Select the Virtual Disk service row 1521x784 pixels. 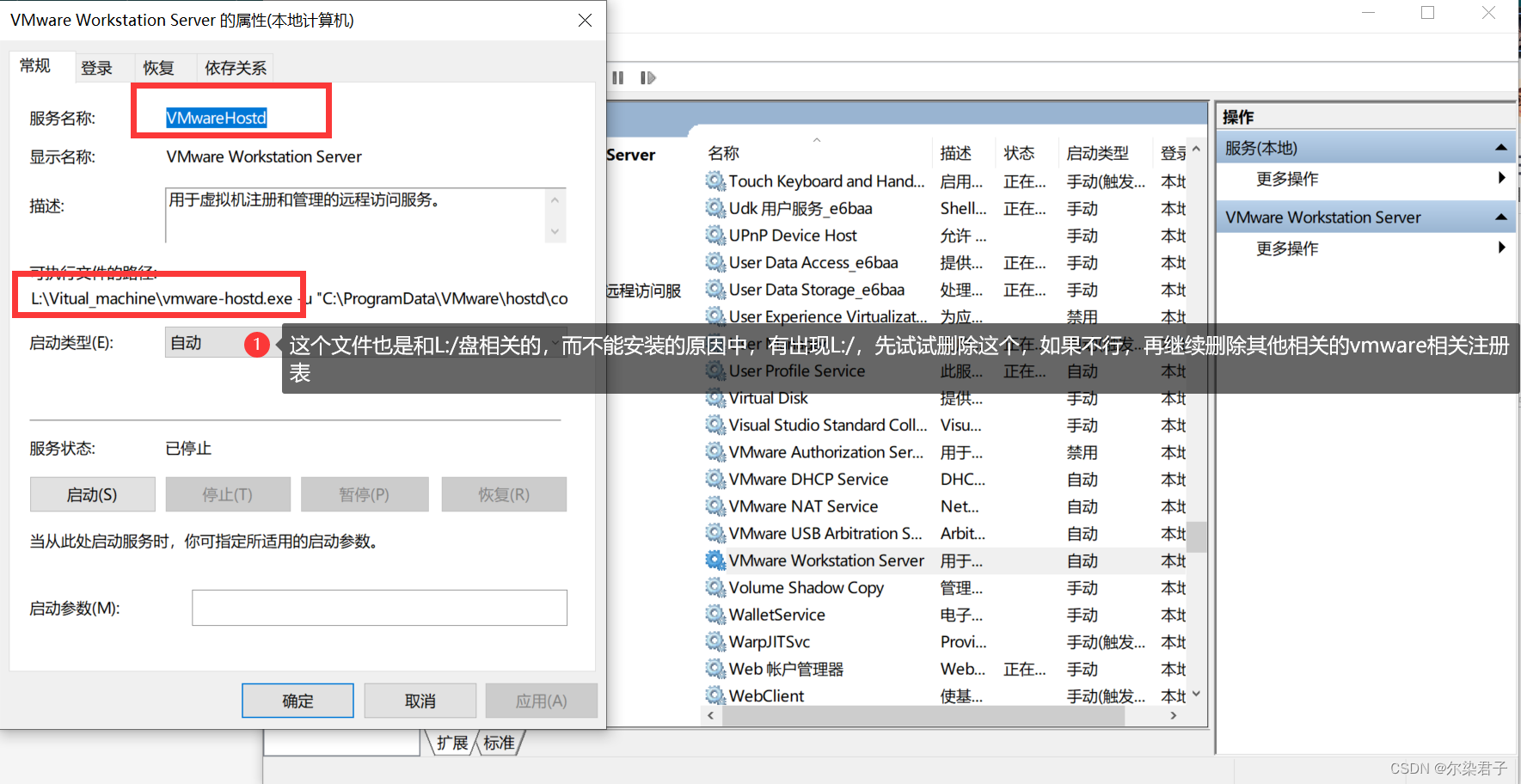click(x=944, y=398)
